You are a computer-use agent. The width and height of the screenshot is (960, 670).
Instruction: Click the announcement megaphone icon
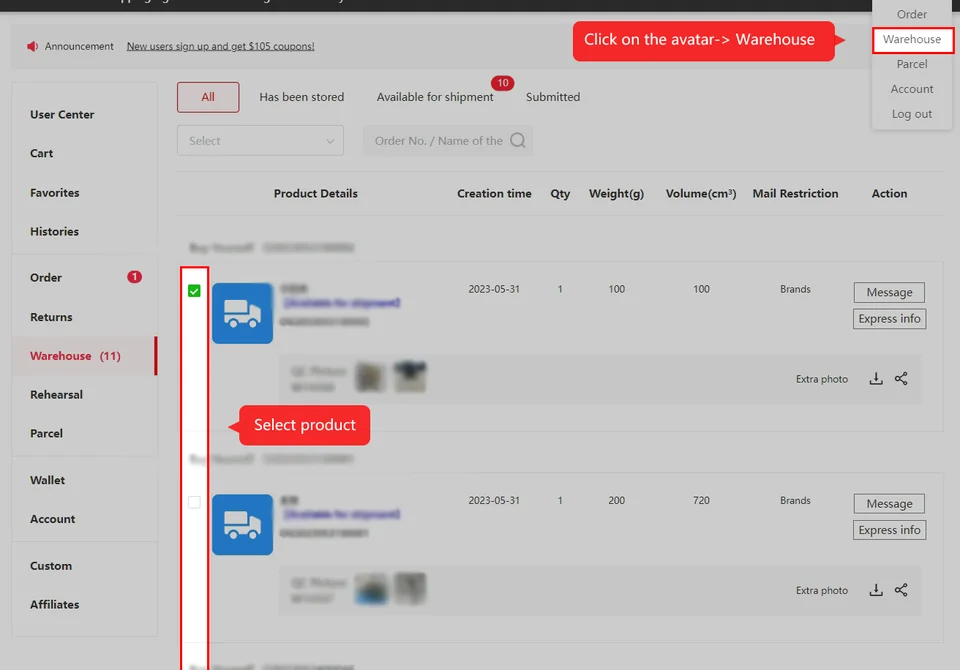pyautogui.click(x=32, y=47)
